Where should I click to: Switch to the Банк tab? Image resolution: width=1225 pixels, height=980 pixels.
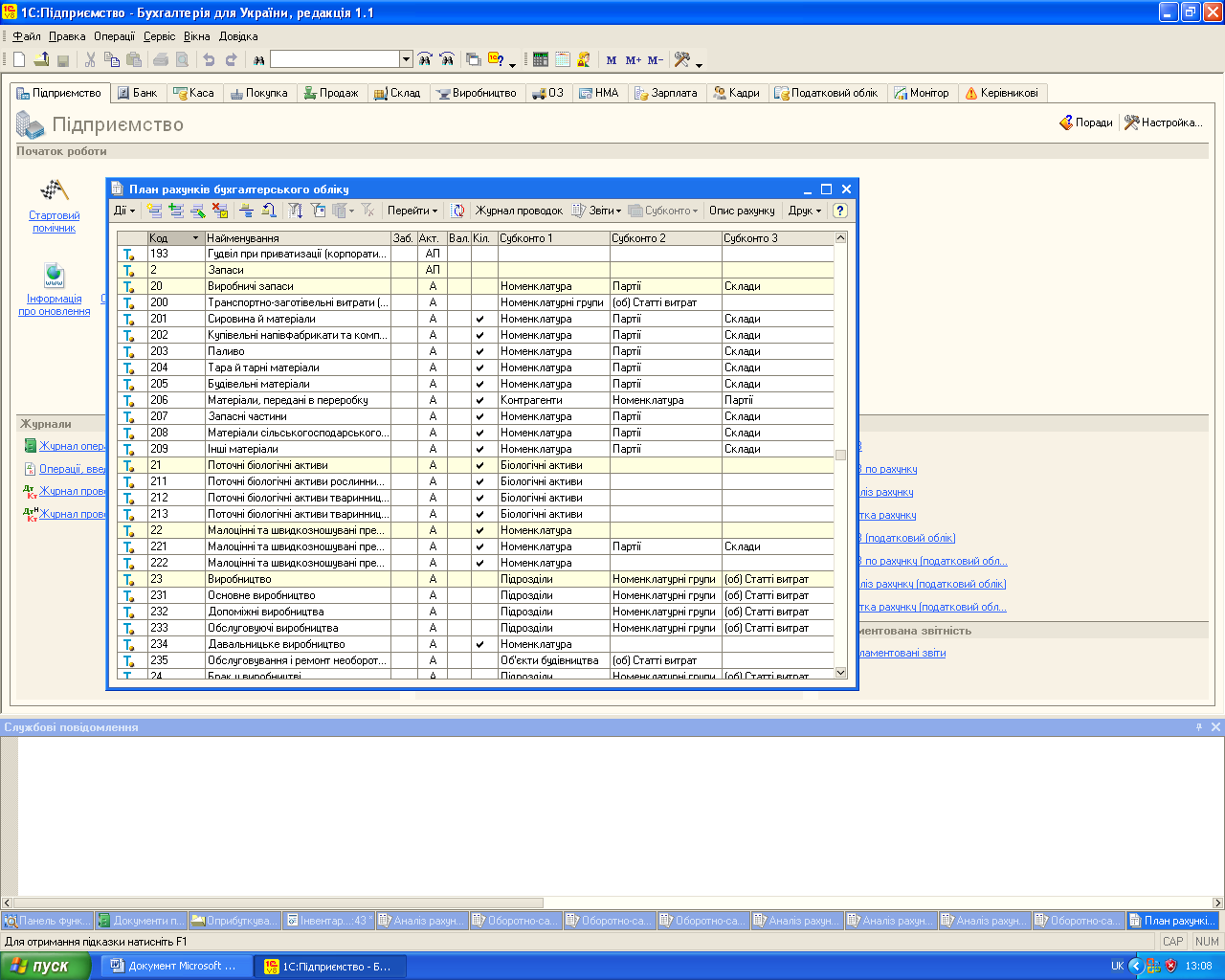(138, 93)
